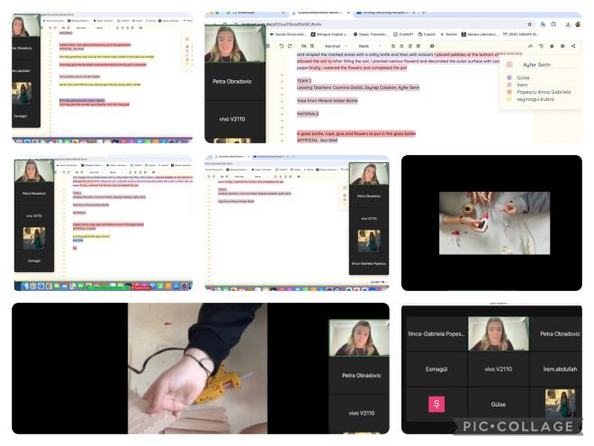Redo edit next to undo near Petra's webcam
The image size is (594, 446).
[290, 46]
